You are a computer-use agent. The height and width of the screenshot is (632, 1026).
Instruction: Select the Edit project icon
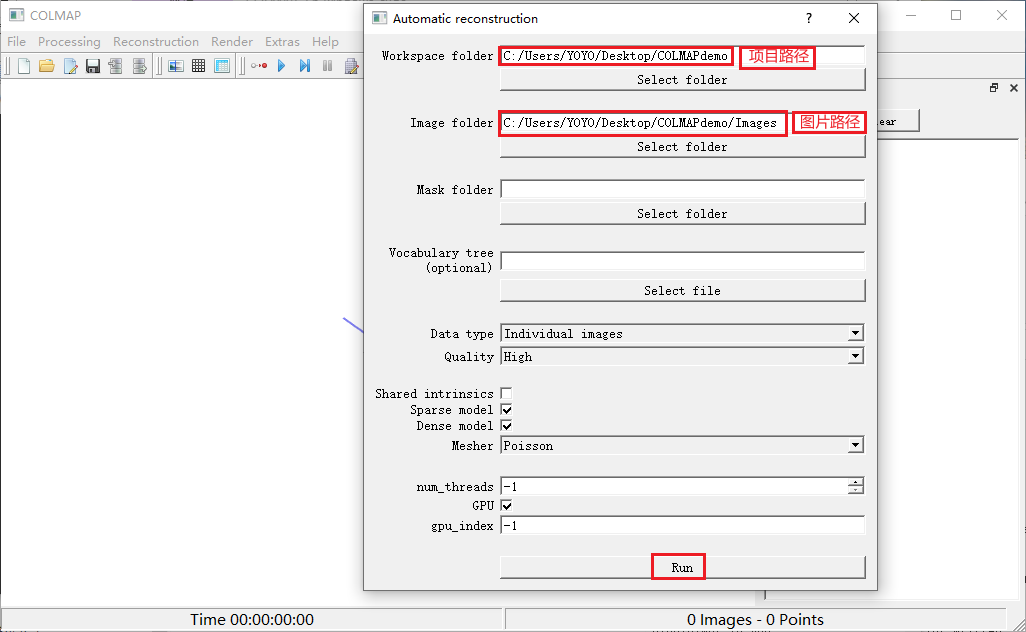[x=70, y=65]
